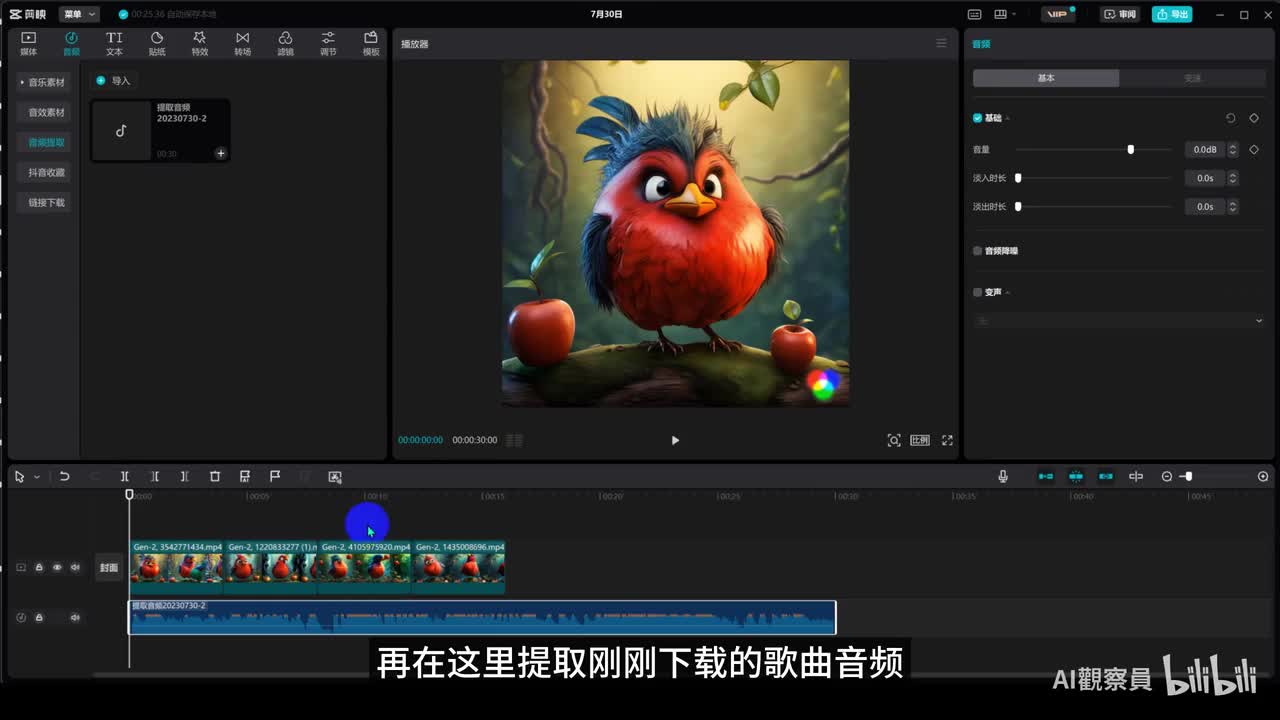Click the 导出 export button
The width and height of the screenshot is (1280, 720).
pyautogui.click(x=1172, y=14)
